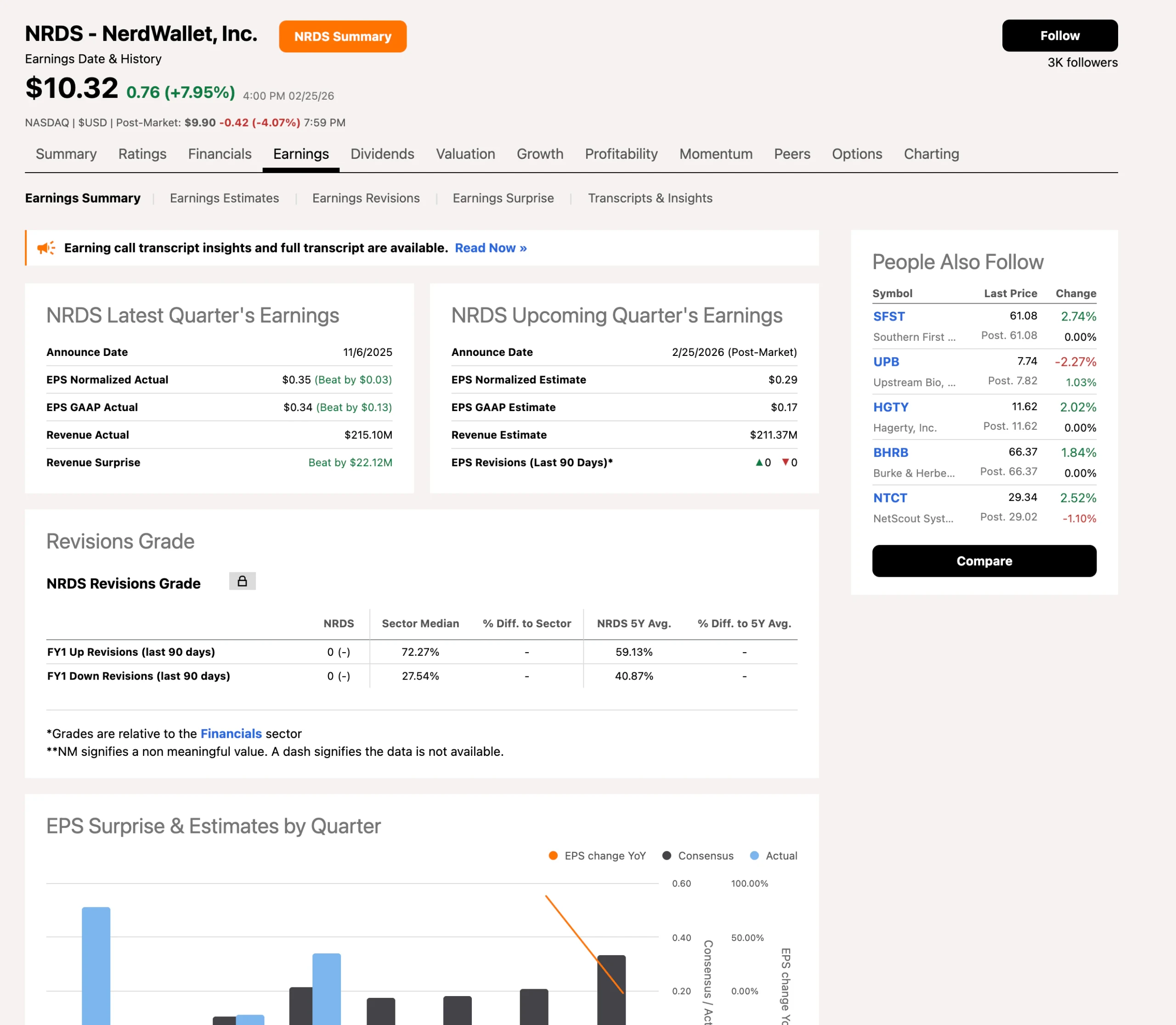
Task: Open the SFST ticker link
Action: tap(889, 316)
